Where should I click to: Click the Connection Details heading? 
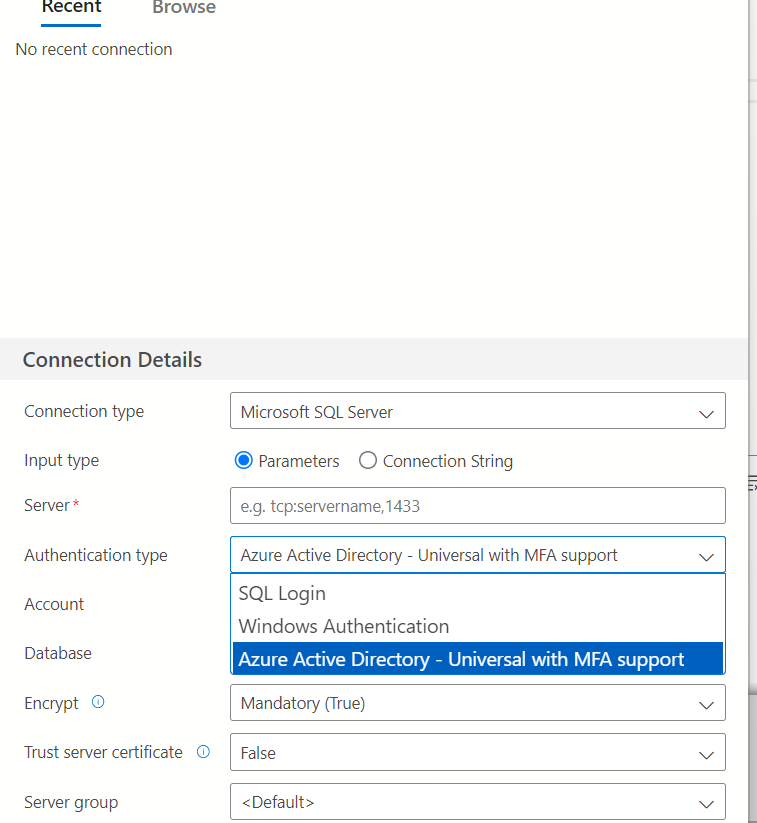tap(112, 360)
